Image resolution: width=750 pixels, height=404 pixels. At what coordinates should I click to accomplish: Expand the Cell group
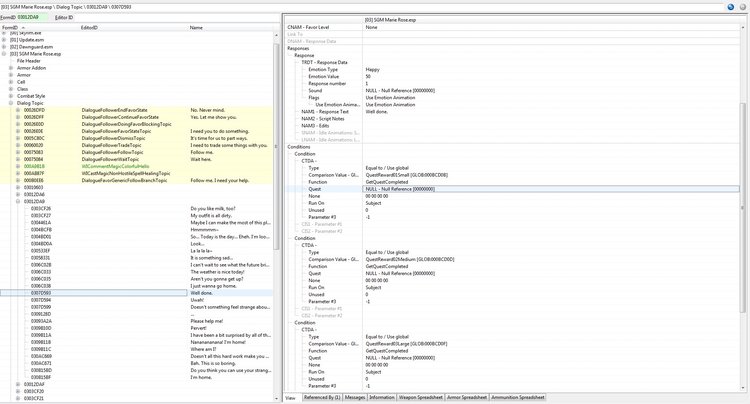click(x=11, y=82)
